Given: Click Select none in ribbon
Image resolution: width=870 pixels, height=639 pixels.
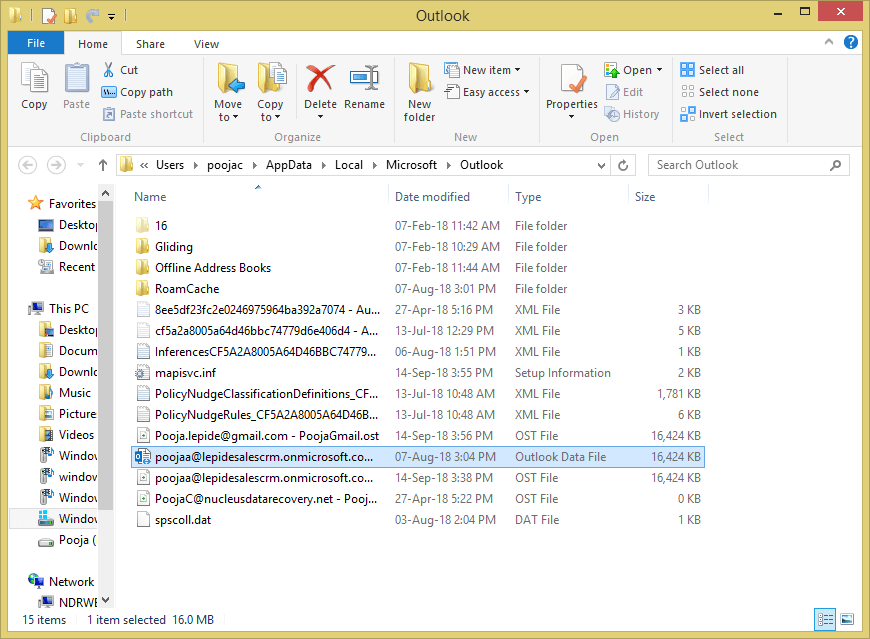Looking at the screenshot, I should [719, 92].
